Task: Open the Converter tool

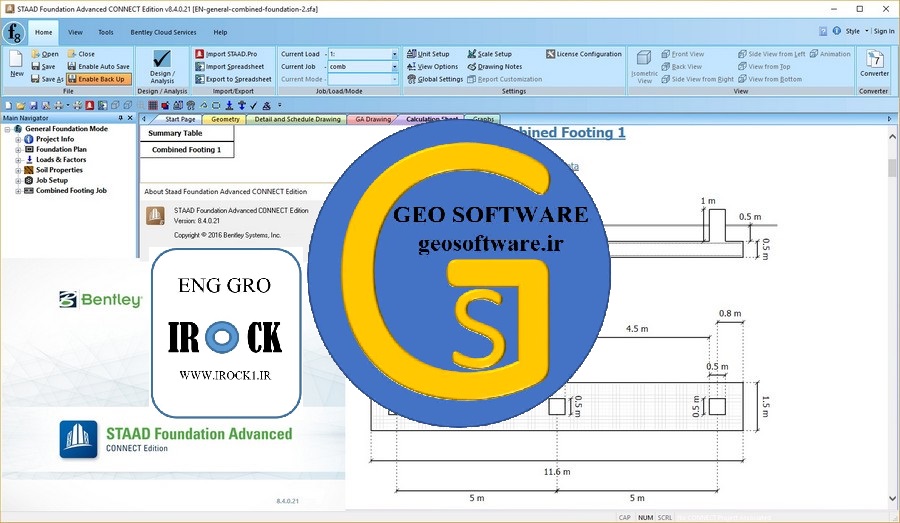Action: [873, 66]
